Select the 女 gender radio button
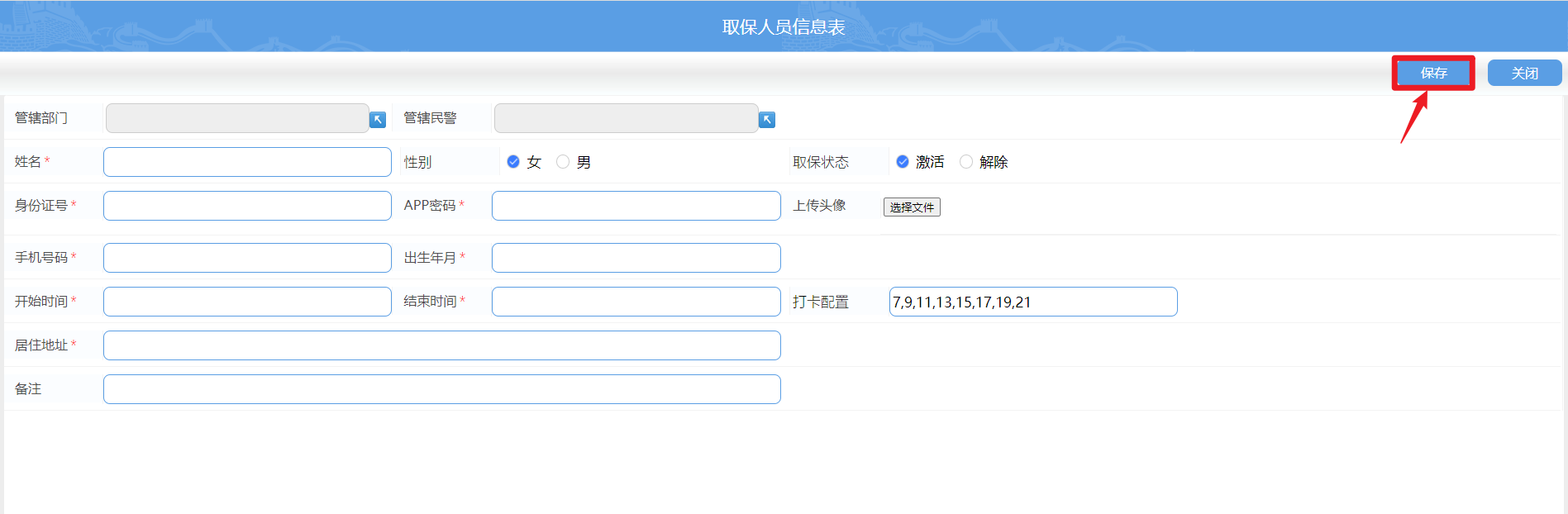This screenshot has height=514, width=1568. pyautogui.click(x=513, y=162)
